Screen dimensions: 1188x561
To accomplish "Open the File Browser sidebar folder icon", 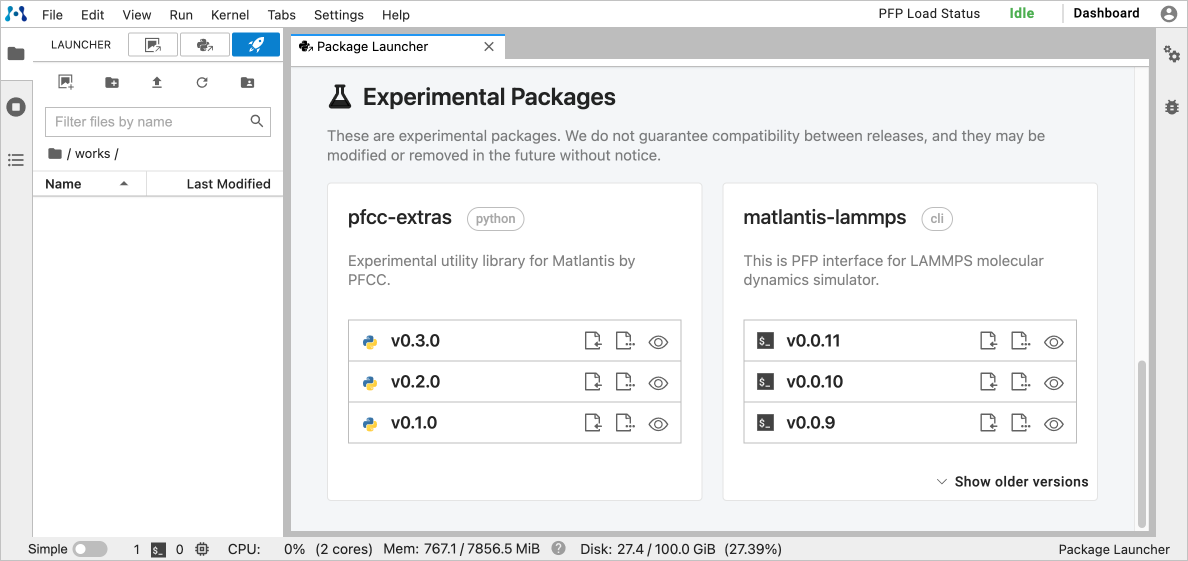I will [16, 53].
